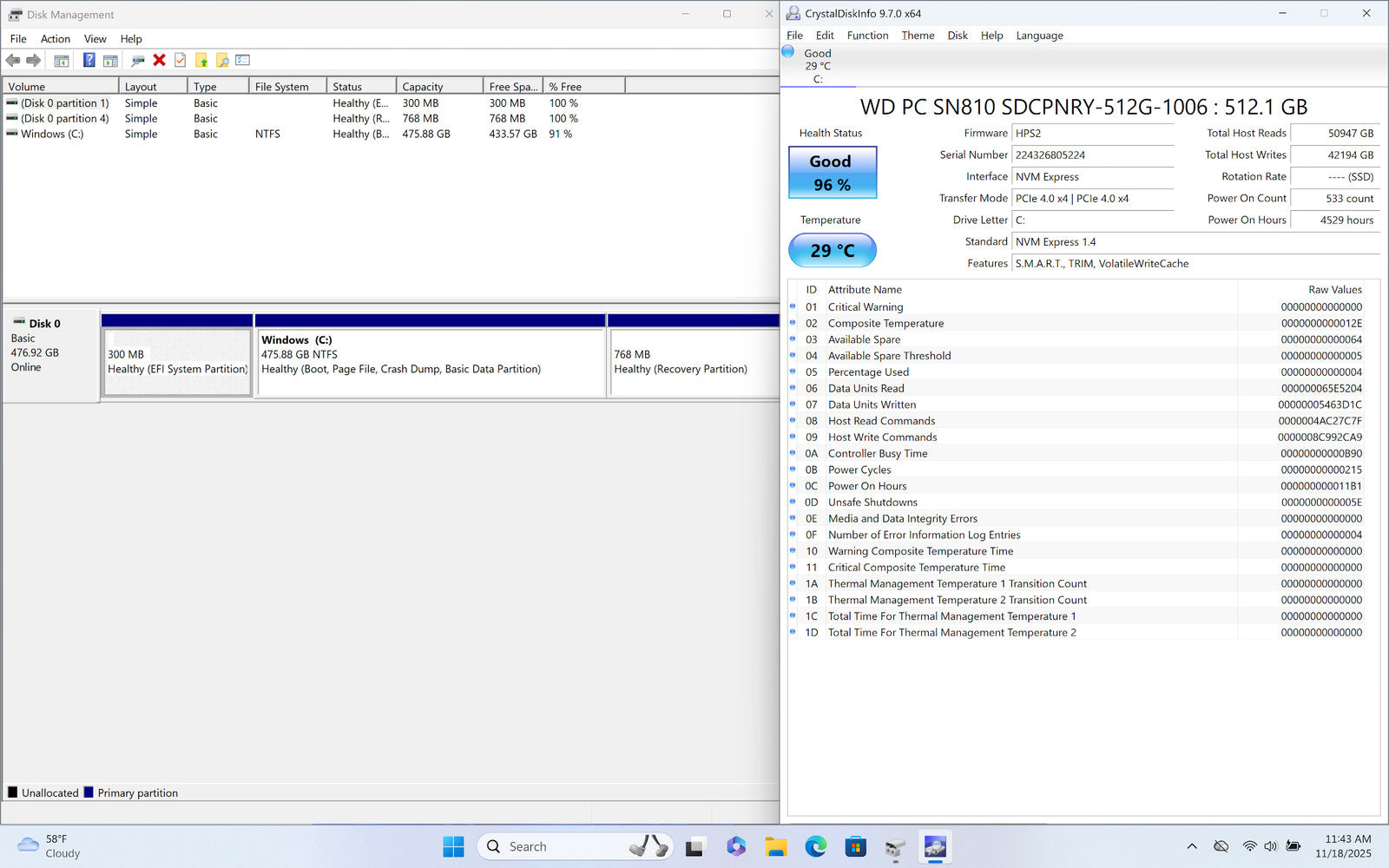Viewport: 1389px width, 868px height.
Task: Open the Action menu in Disk Management
Action: pyautogui.click(x=55, y=39)
